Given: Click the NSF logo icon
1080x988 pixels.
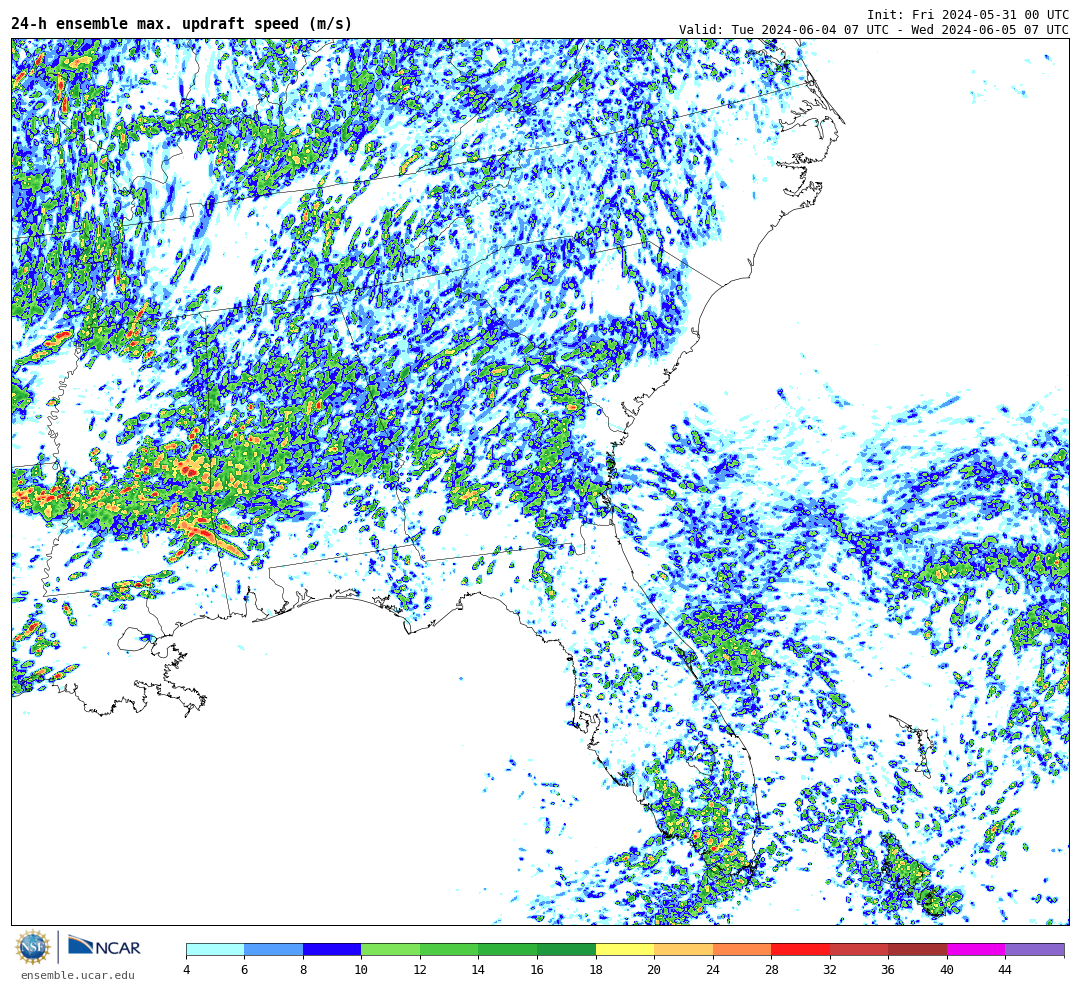Looking at the screenshot, I should 33,947.
